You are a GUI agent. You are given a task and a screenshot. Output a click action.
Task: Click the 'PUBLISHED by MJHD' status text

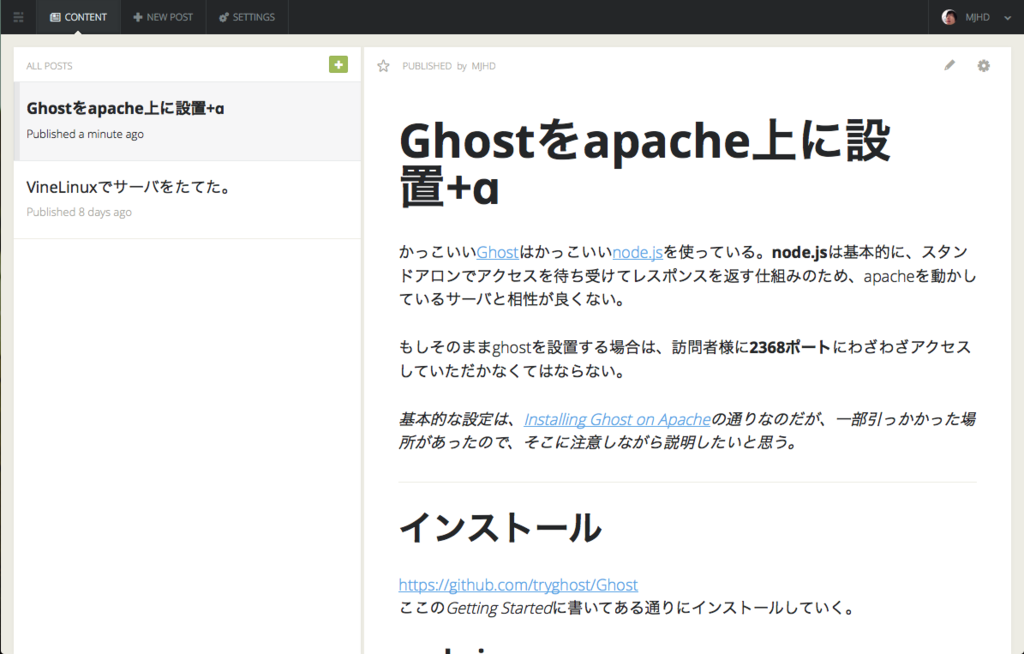point(449,66)
